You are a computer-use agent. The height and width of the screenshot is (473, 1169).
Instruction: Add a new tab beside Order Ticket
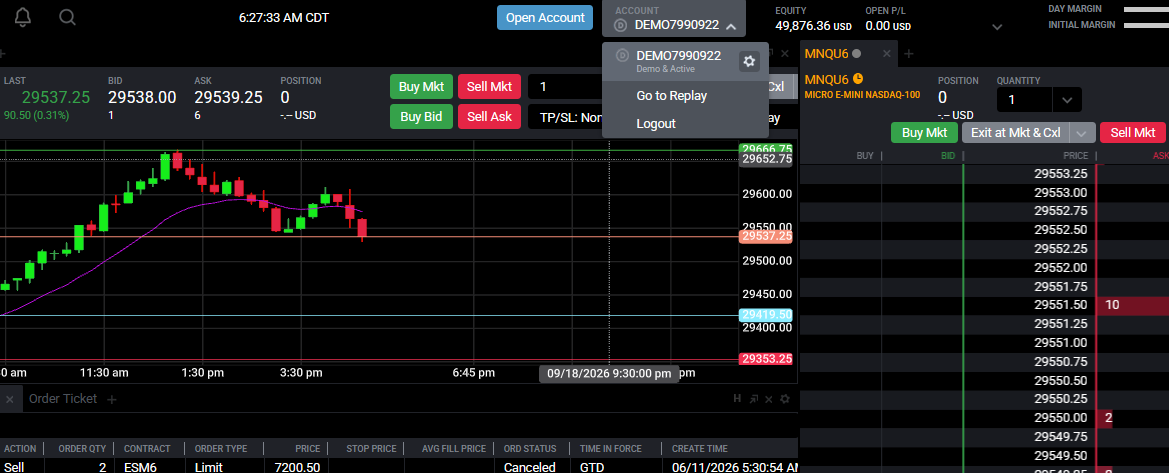112,399
